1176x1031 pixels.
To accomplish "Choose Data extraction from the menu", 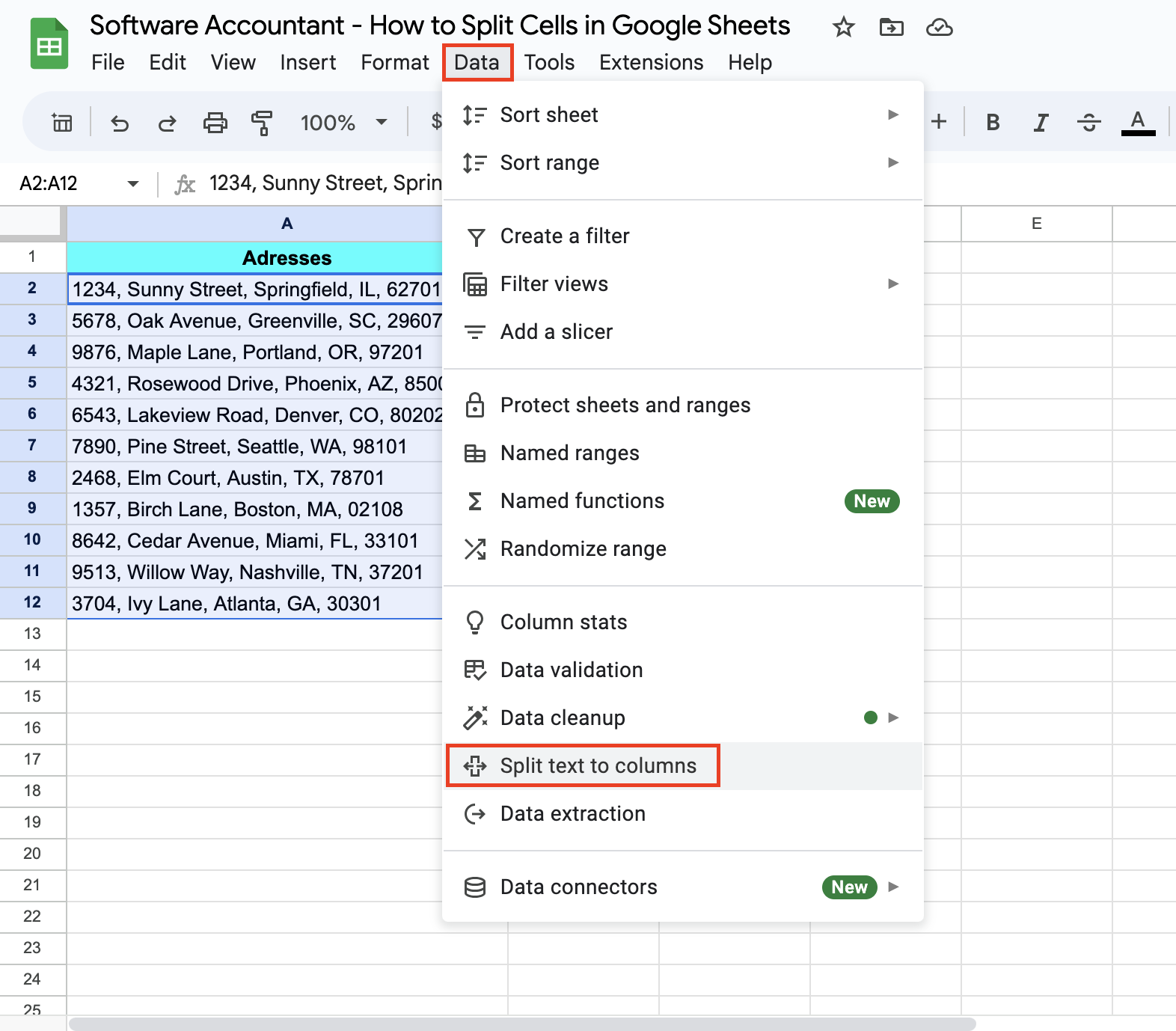I will (682, 813).
